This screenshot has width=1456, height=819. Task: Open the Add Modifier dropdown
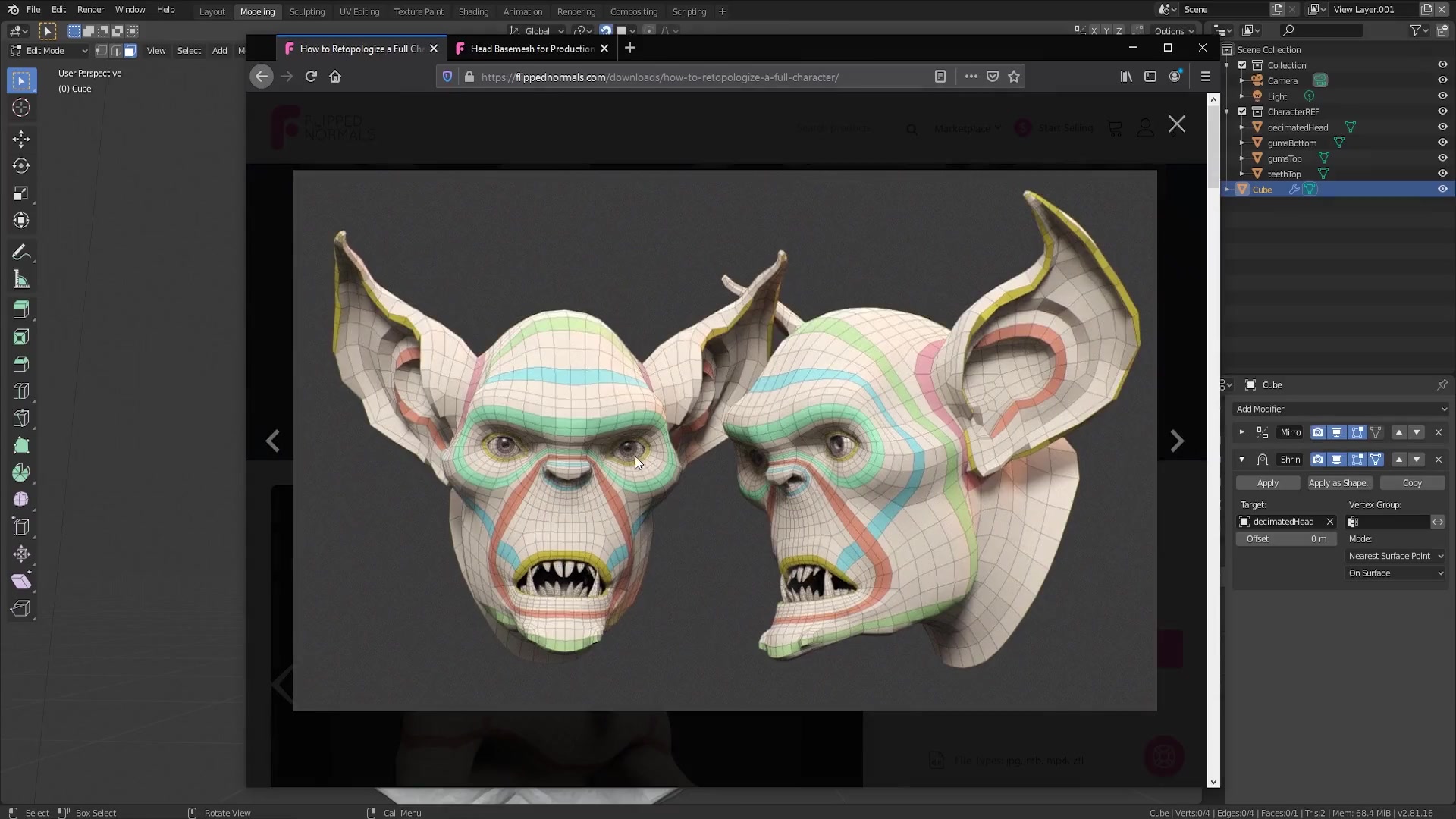[1341, 409]
